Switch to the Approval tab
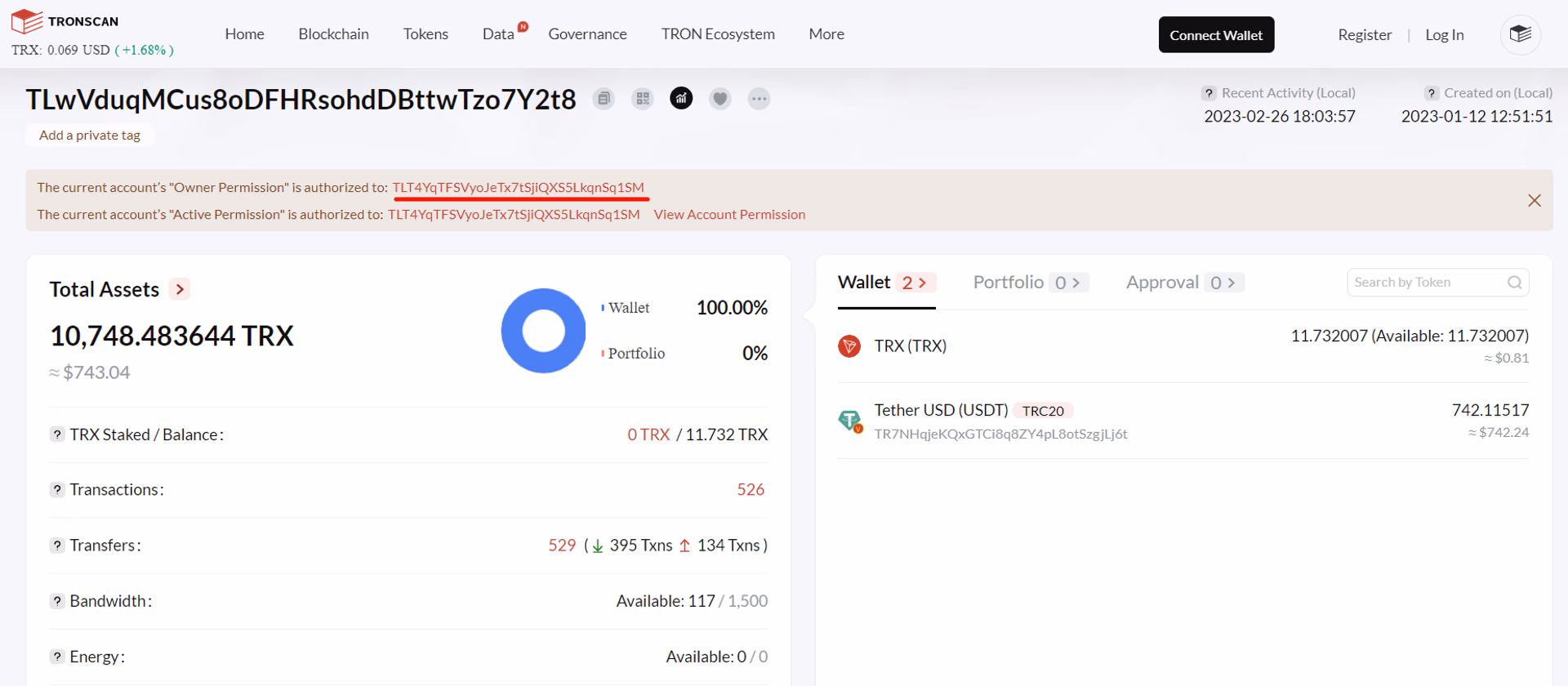 click(1185, 283)
